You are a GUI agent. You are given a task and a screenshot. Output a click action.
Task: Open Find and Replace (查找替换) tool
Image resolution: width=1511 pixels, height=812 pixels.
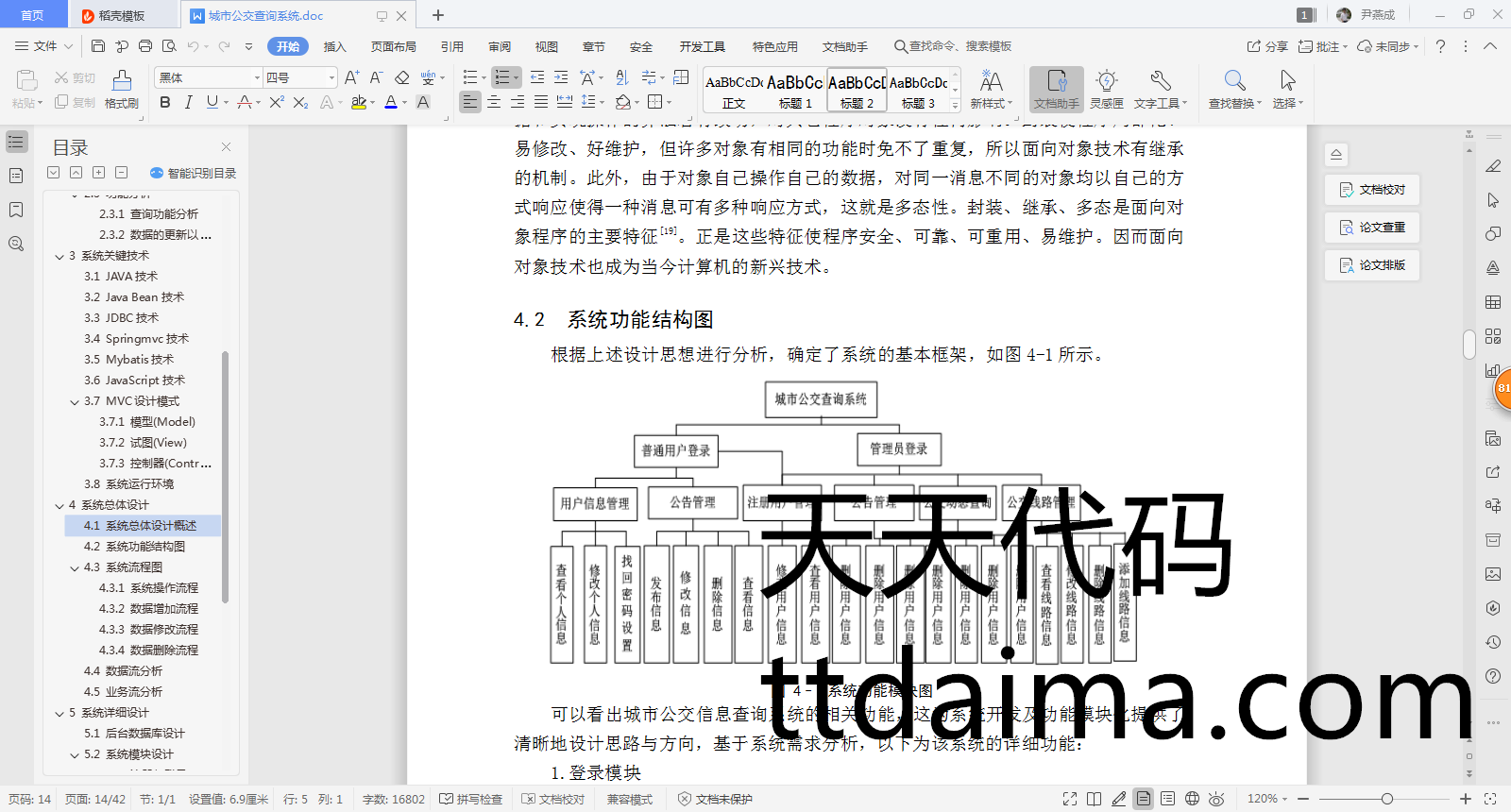[x=1233, y=90]
